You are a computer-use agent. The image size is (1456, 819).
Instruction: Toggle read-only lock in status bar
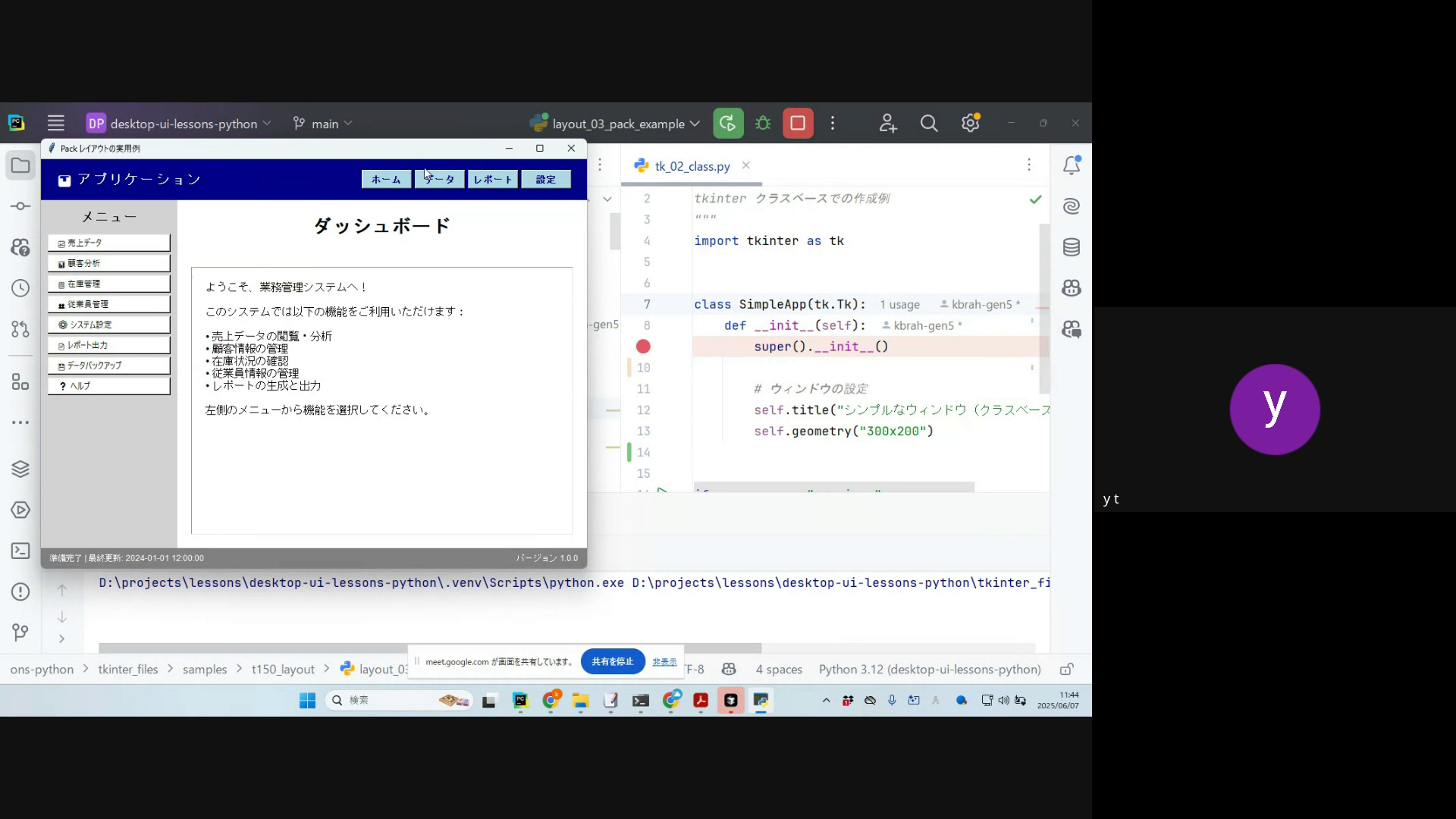click(1066, 670)
